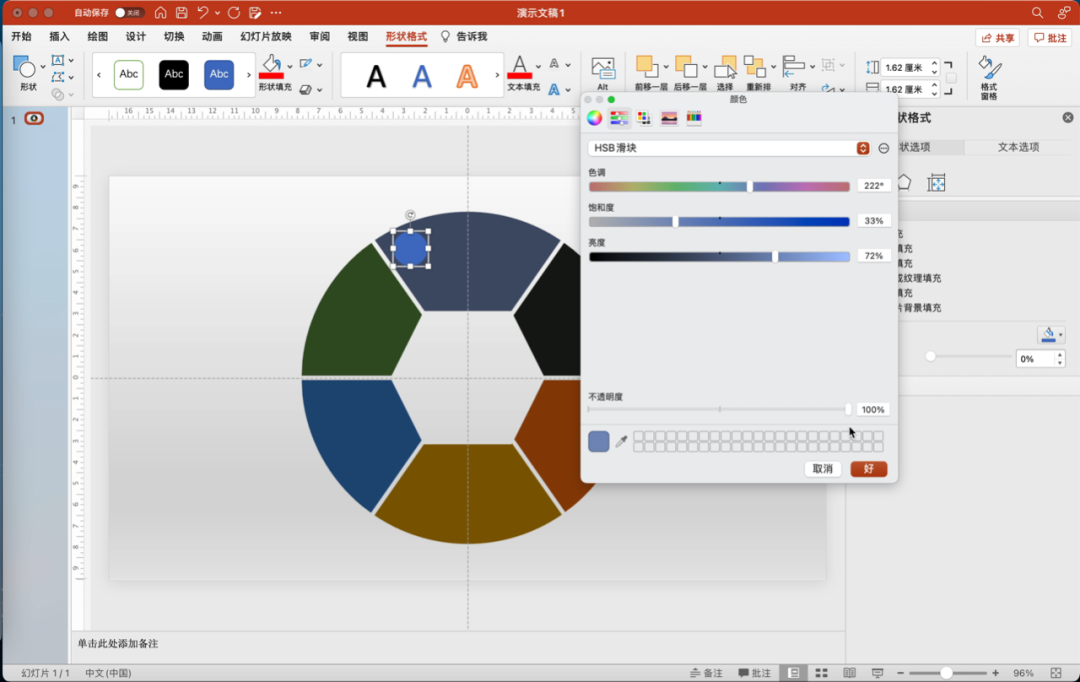Undo the last action
Screen dimensions: 1080x682
click(202, 12)
